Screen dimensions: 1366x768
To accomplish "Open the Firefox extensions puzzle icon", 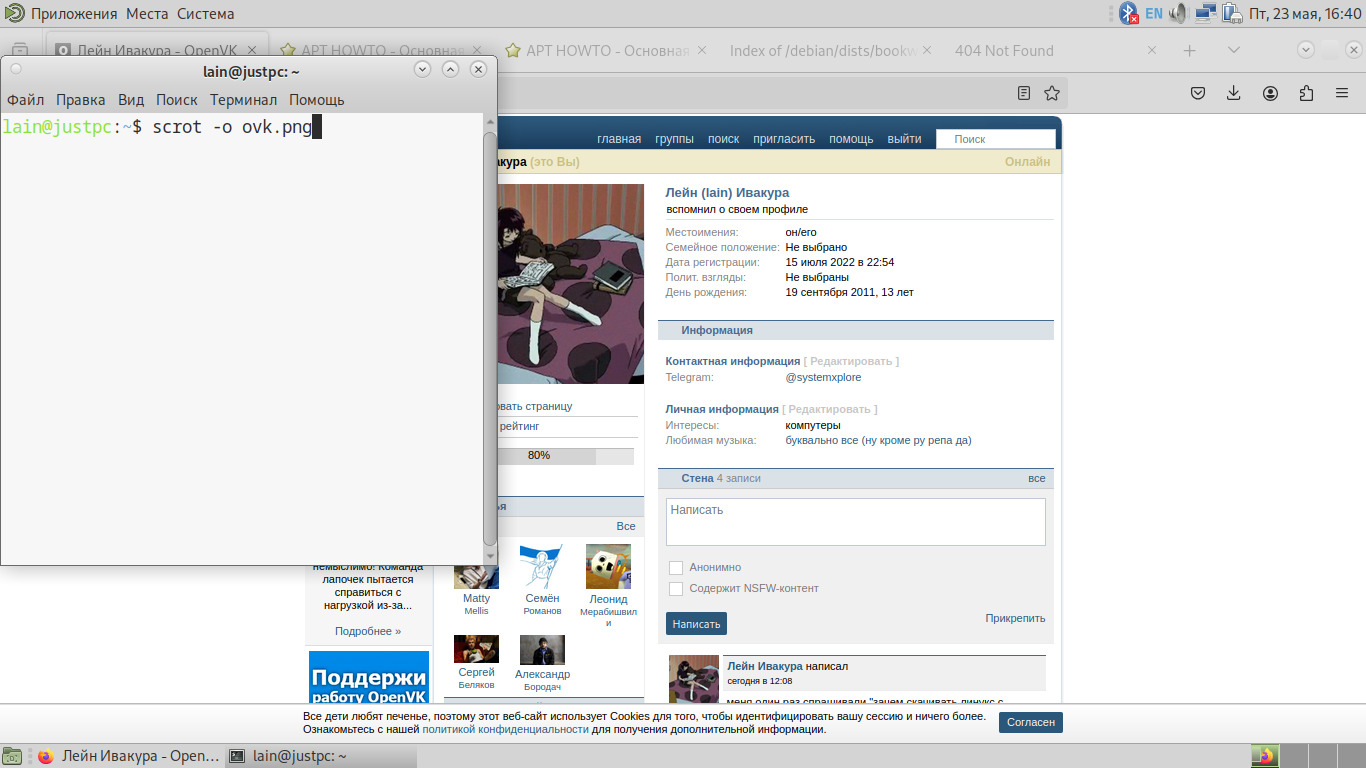I will (x=1306, y=93).
